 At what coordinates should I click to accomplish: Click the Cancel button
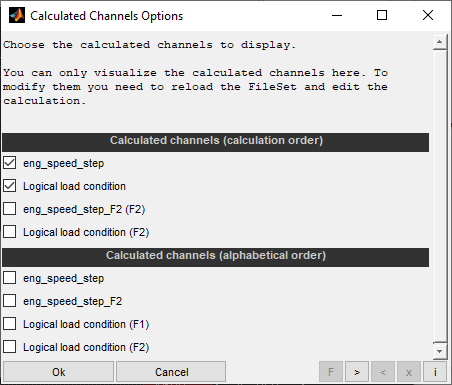[x=171, y=372]
